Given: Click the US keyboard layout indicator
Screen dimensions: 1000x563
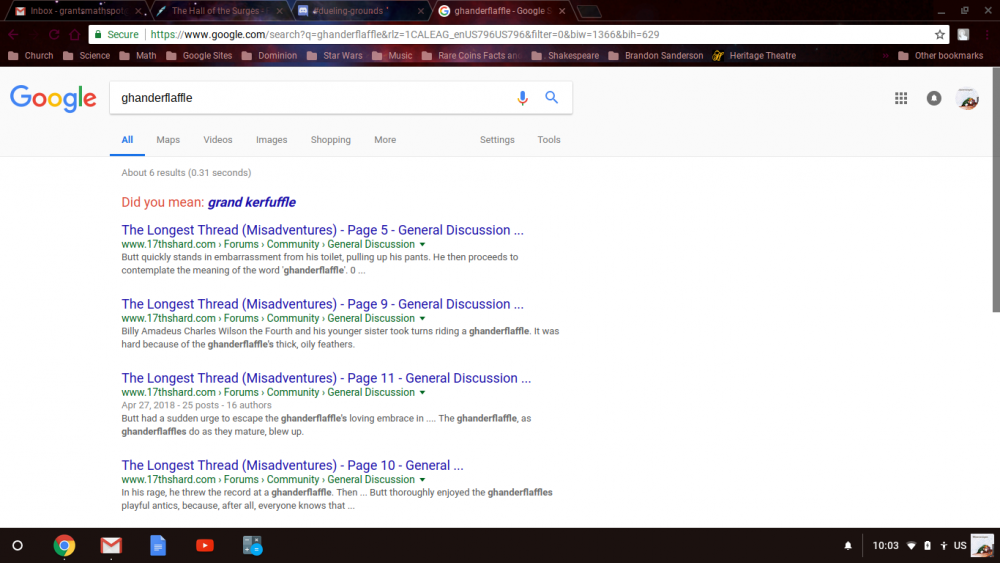Looking at the screenshot, I should (x=960, y=546).
